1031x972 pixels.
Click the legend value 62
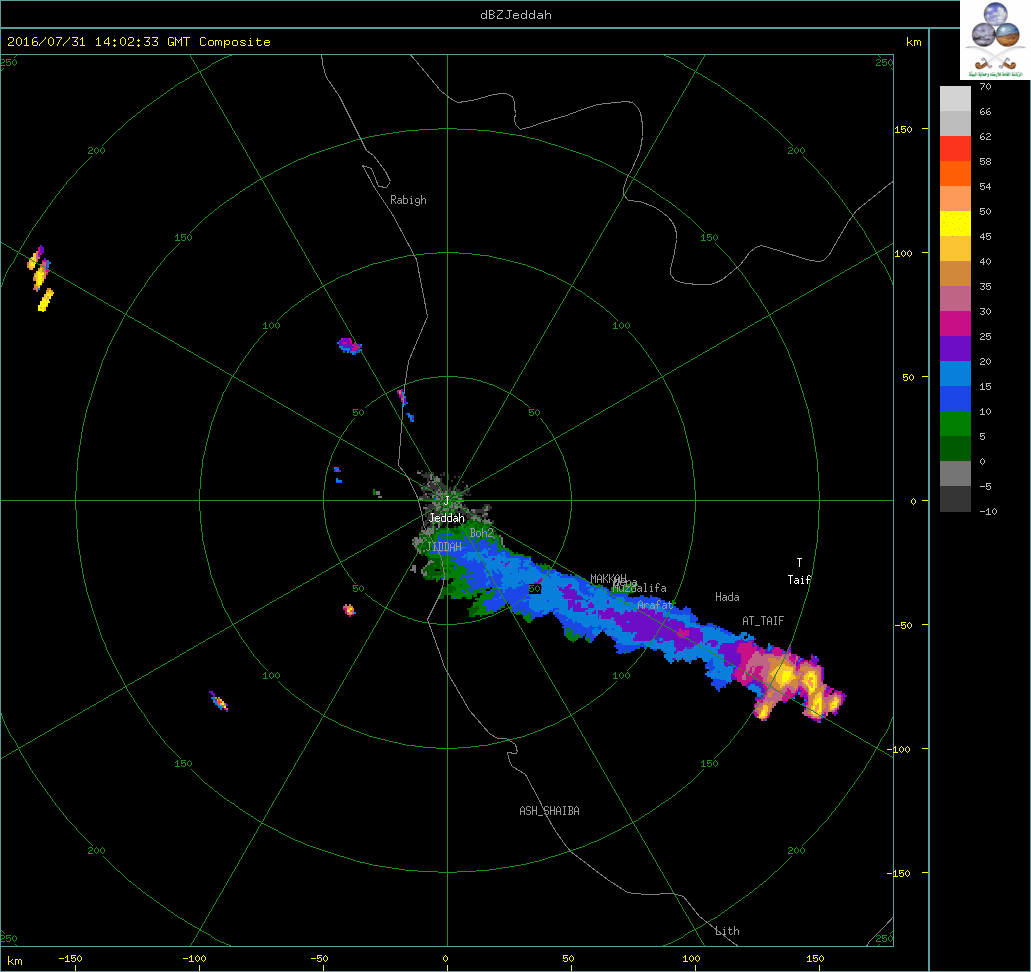985,136
